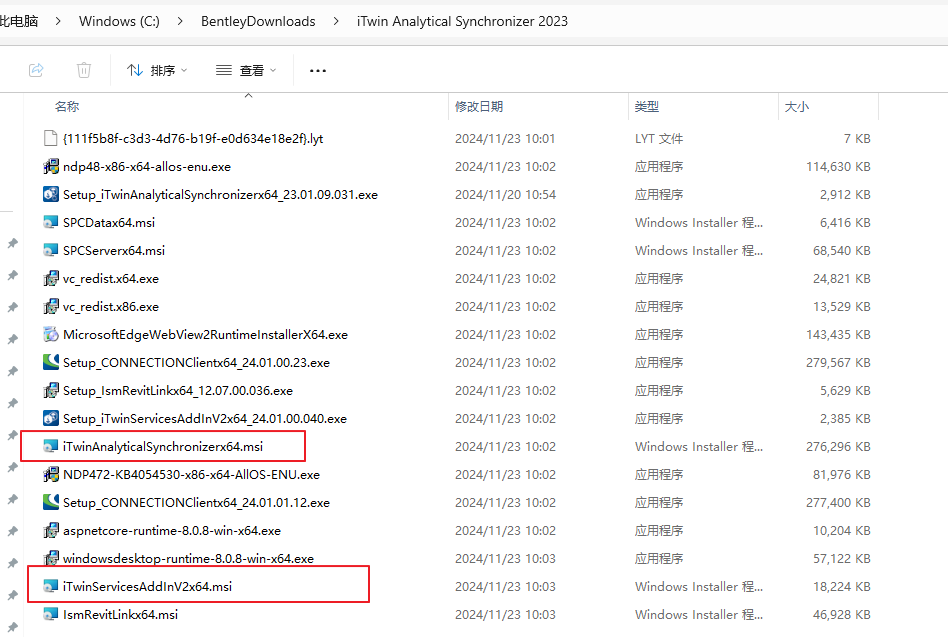
Task: Click the 276,296 KB size cell
Action: coord(838,447)
